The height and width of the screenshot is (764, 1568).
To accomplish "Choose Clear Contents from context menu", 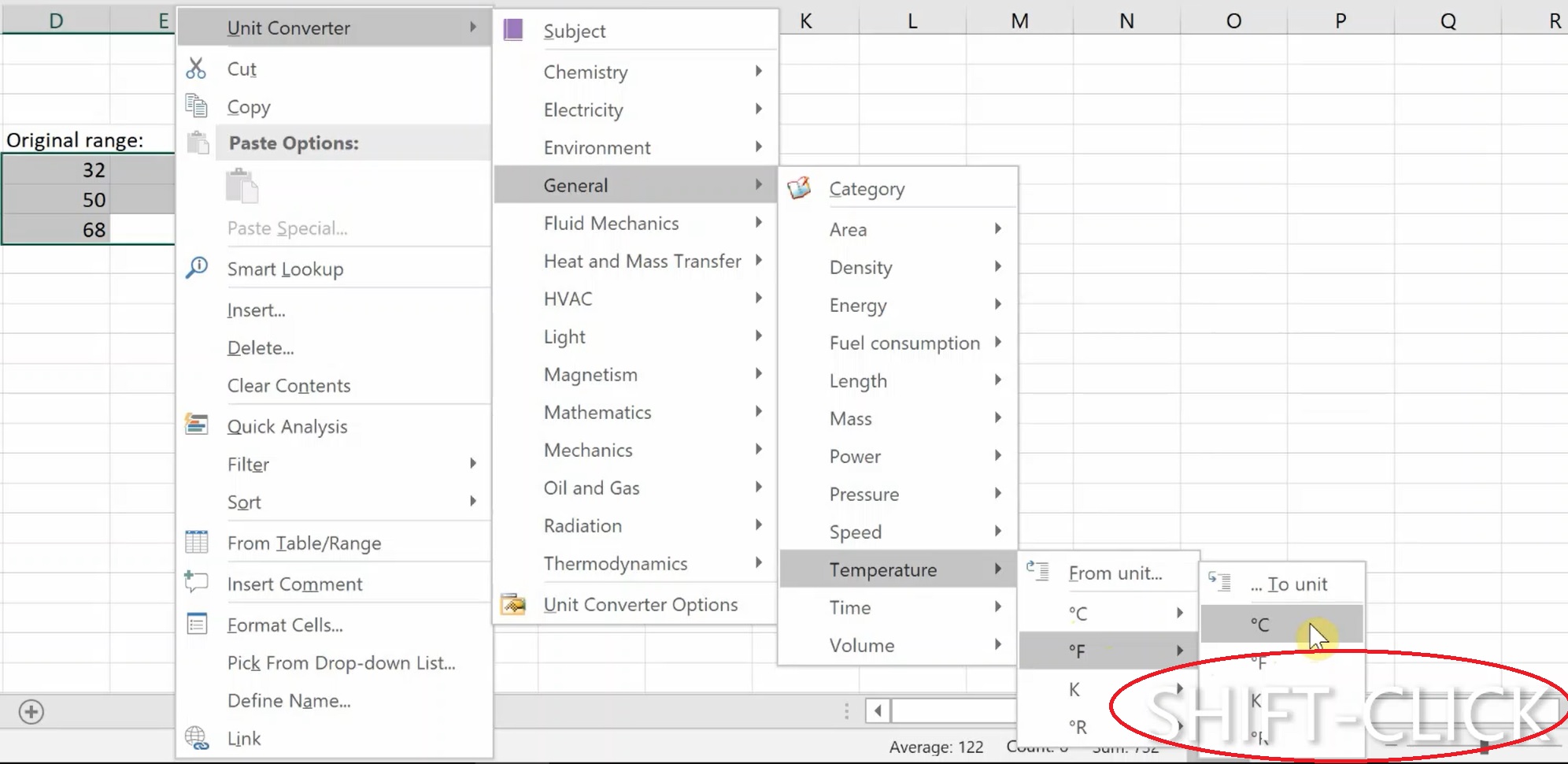I will click(289, 385).
